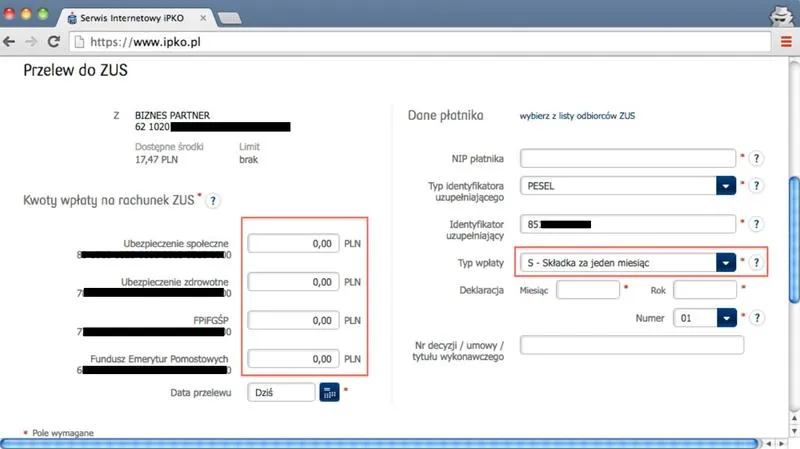Click the address bar with ipko.pl URL
Image resolution: width=800 pixels, height=449 pixels.
click(x=400, y=41)
